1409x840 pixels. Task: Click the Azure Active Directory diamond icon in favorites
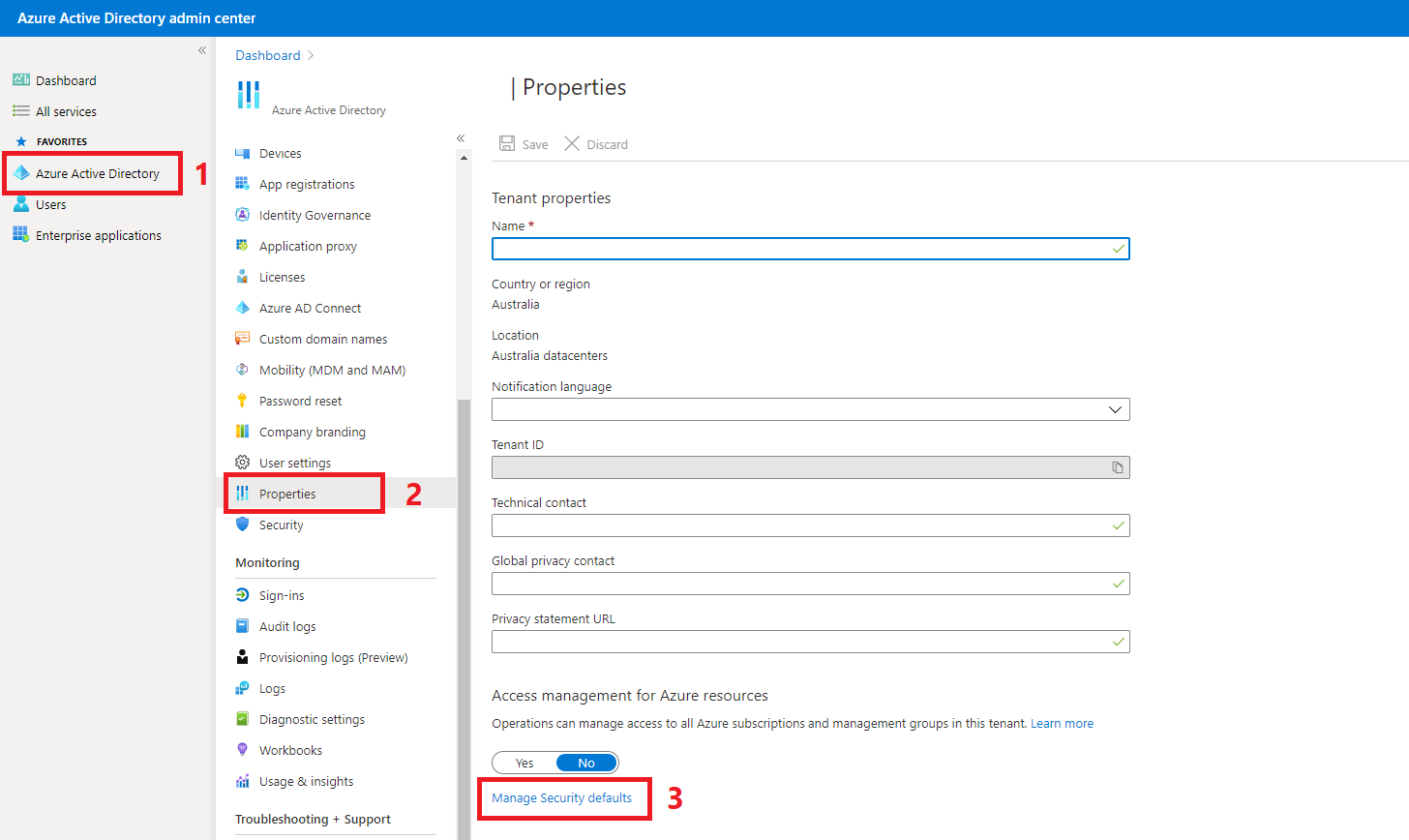tap(20, 173)
